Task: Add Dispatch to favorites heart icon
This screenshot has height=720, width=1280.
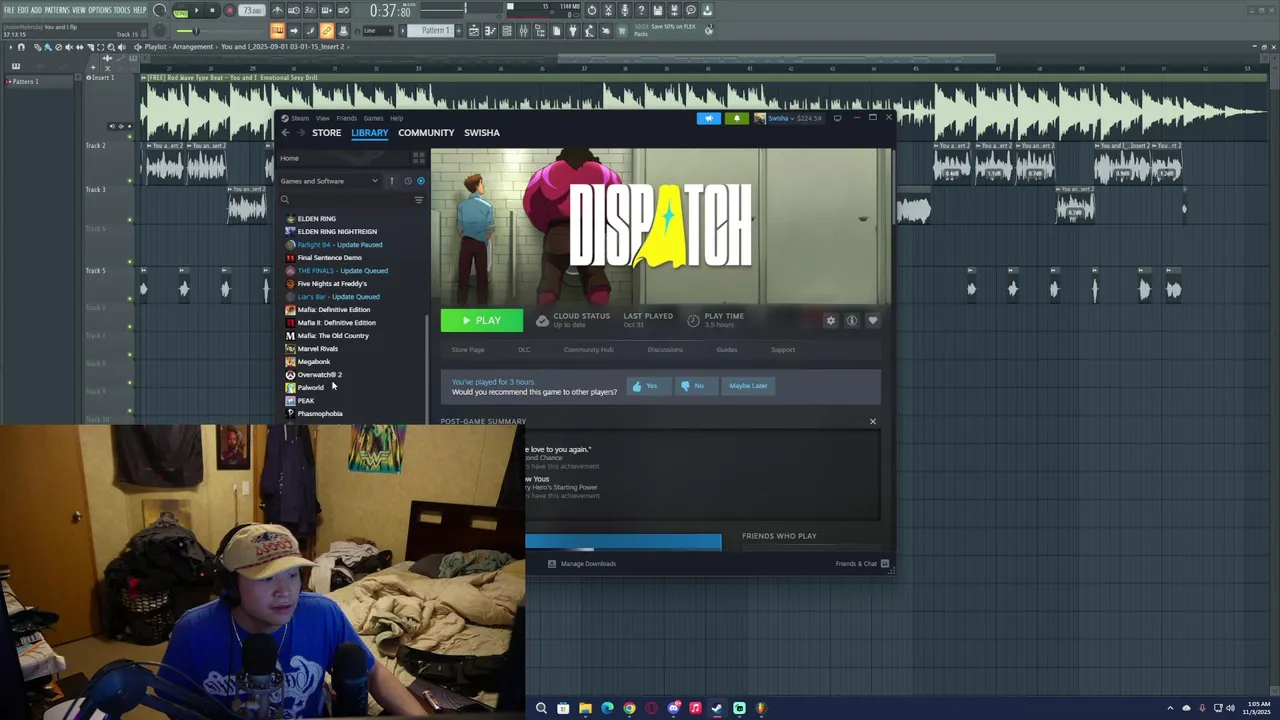Action: 873,320
